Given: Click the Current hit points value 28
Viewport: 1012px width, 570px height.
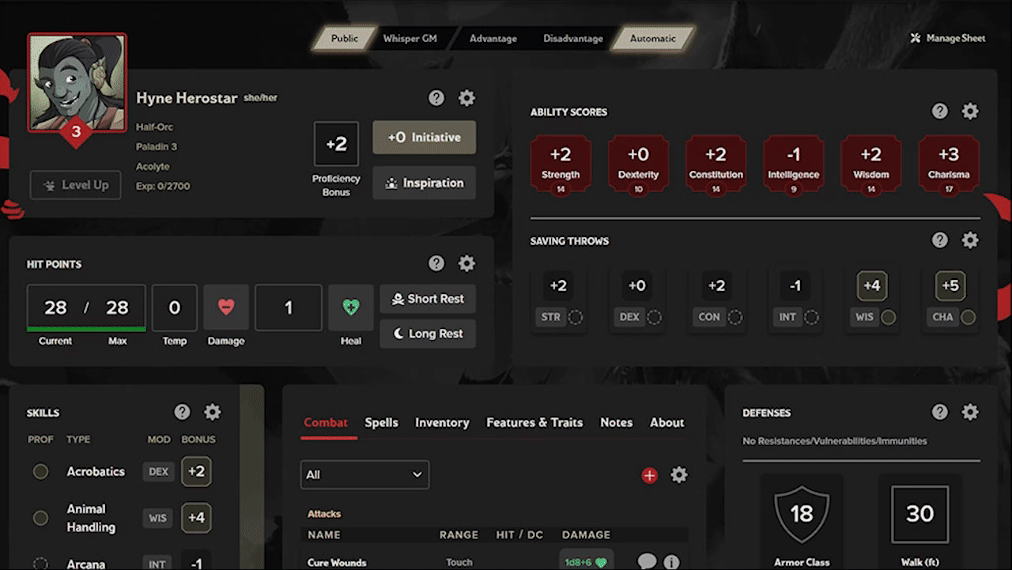Looking at the screenshot, I should pos(56,307).
